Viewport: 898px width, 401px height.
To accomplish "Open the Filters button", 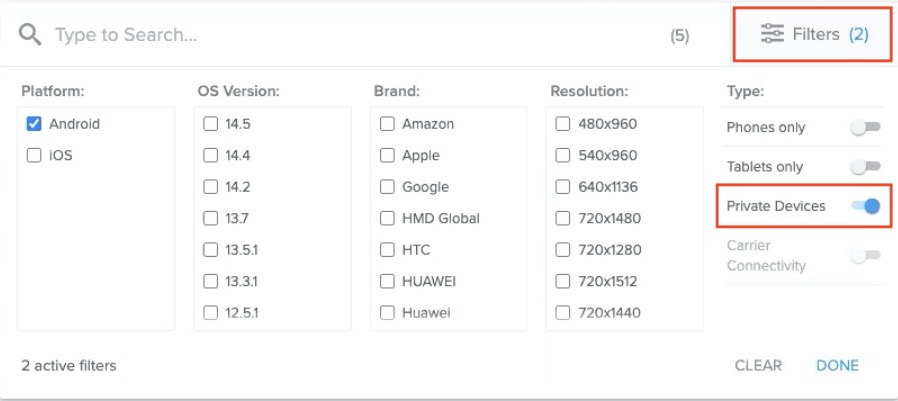I will (813, 35).
